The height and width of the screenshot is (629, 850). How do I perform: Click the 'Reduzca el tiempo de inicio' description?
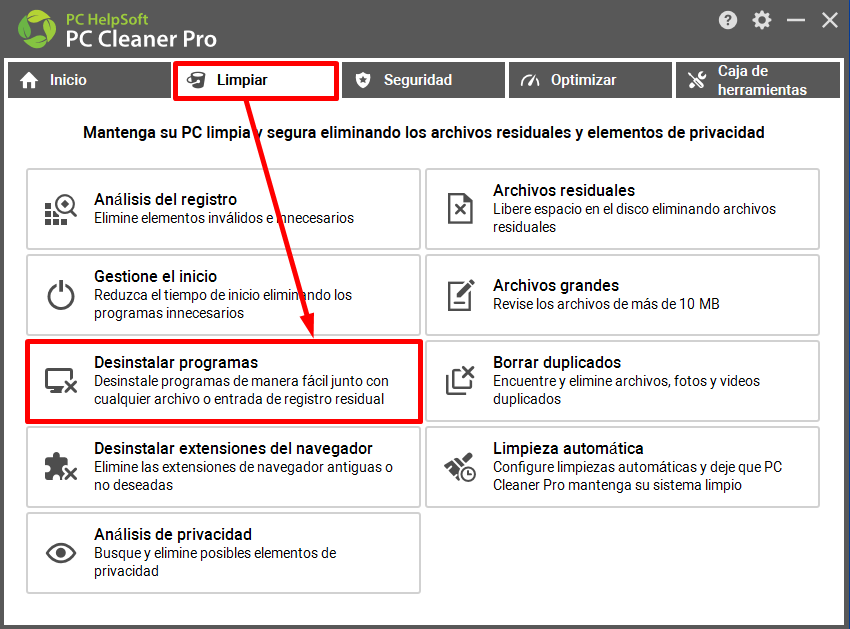click(223, 304)
